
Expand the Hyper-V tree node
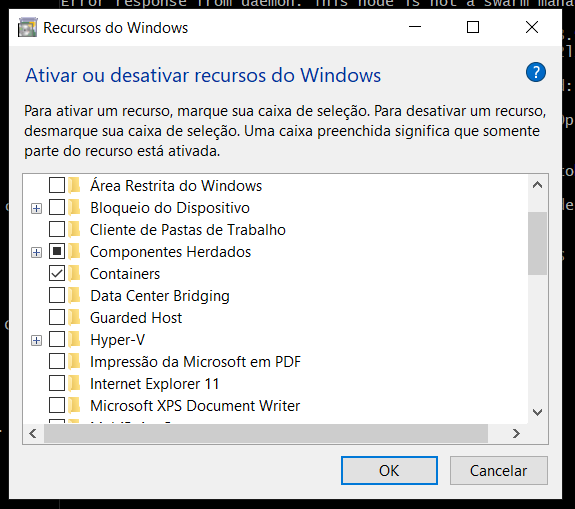point(36,341)
